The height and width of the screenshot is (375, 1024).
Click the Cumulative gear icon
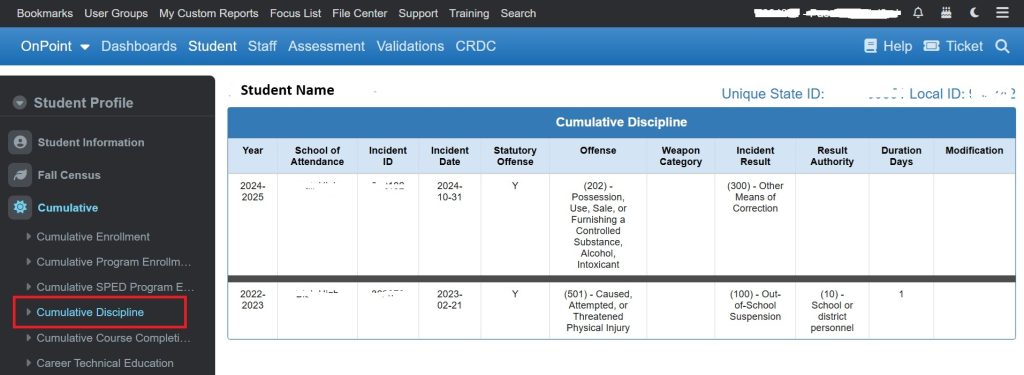pos(20,208)
